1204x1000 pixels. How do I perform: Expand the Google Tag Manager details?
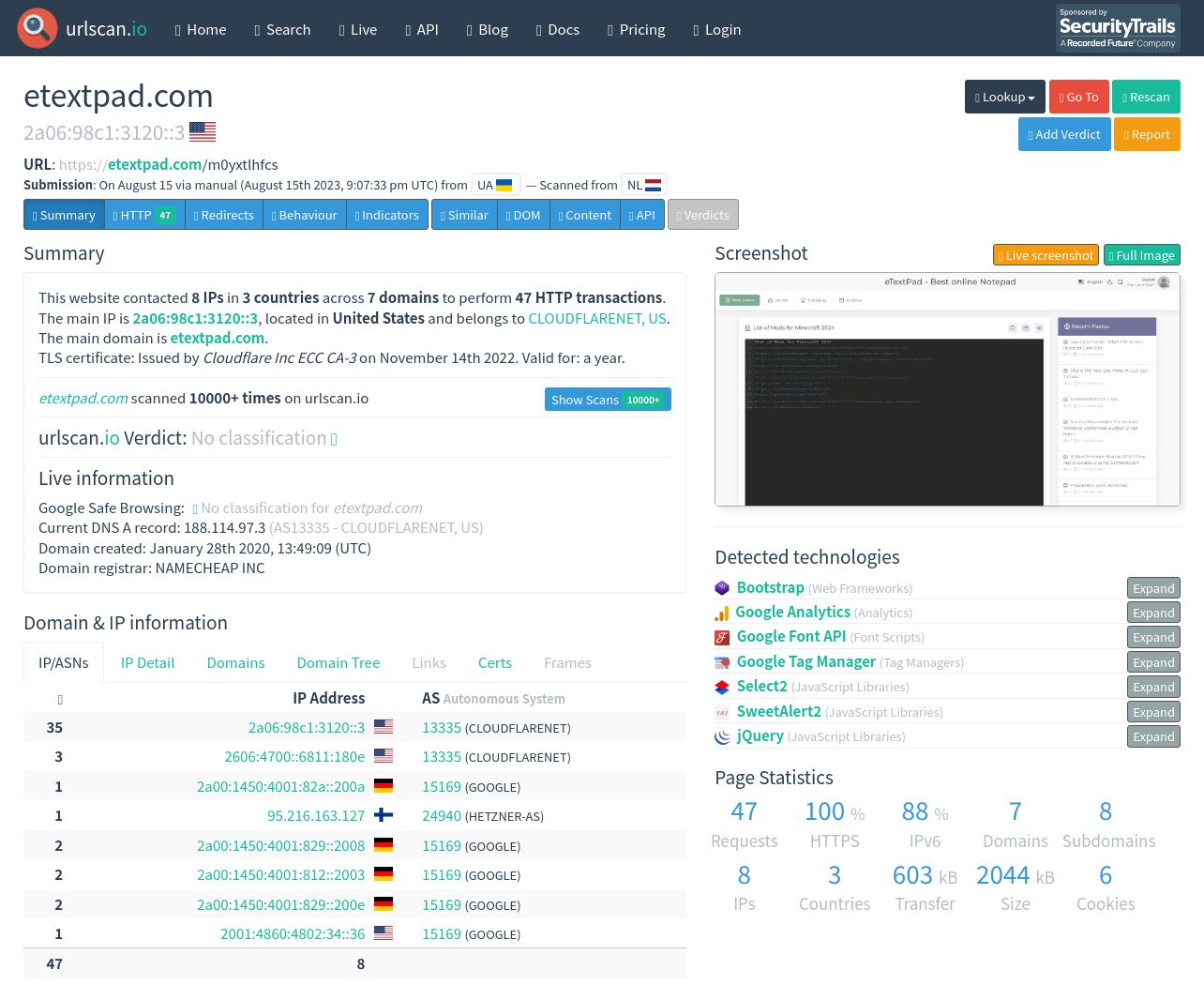click(x=1153, y=662)
